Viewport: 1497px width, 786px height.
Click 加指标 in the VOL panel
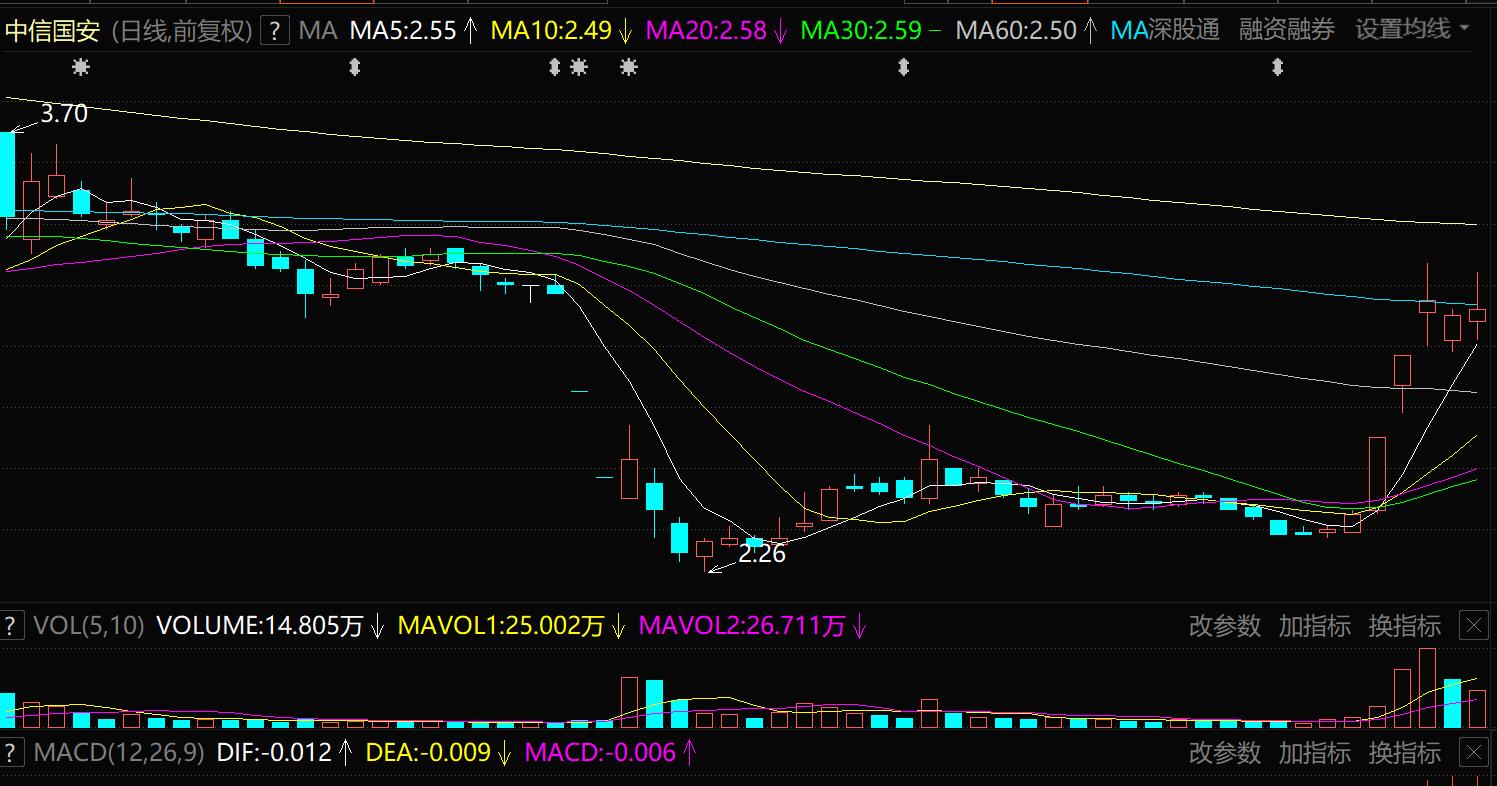pyautogui.click(x=1315, y=626)
